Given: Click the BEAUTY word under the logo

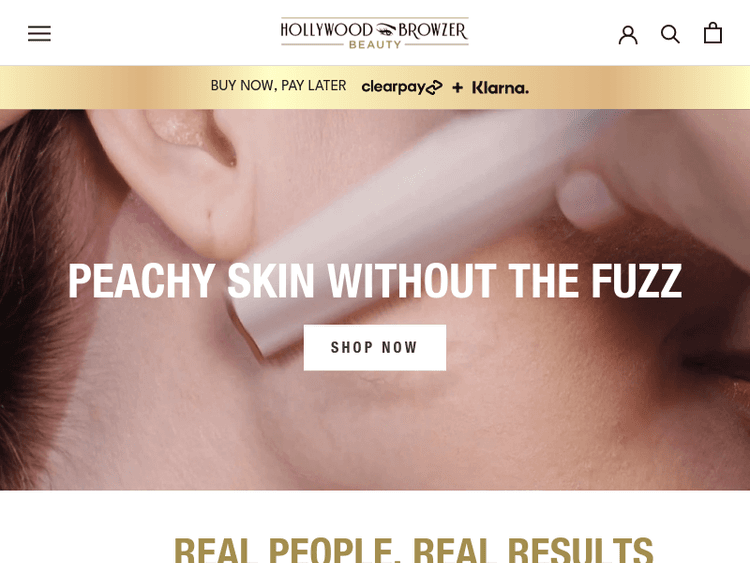Looking at the screenshot, I should pos(375,45).
